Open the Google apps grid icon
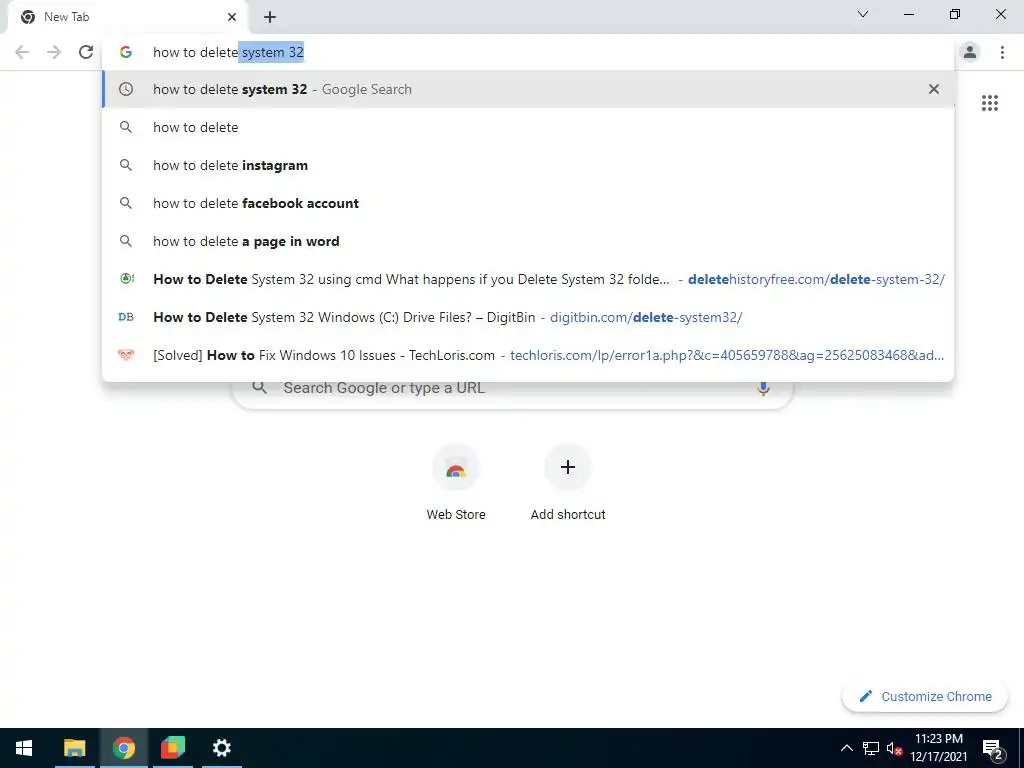 coord(989,103)
